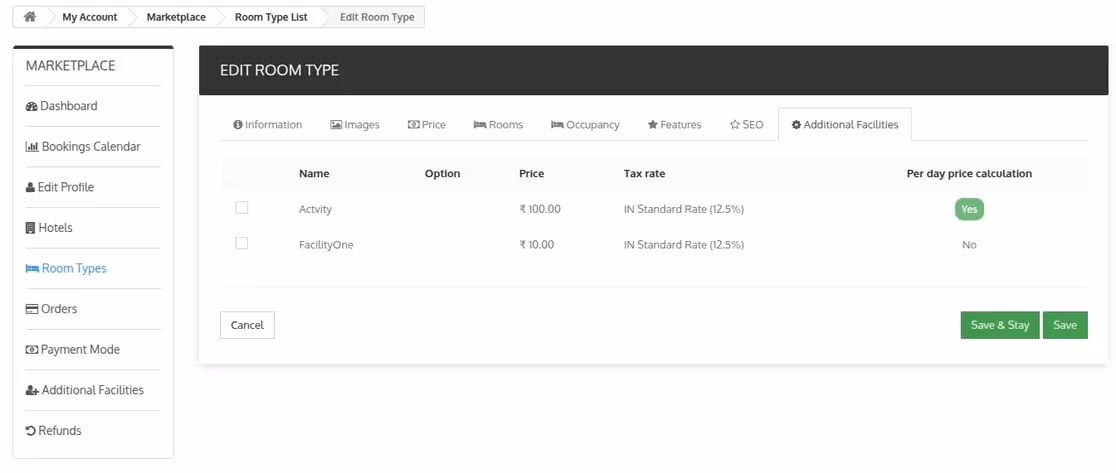
Task: Click Actvity's IN Standard Rate (12.5%) cell
Action: (684, 209)
